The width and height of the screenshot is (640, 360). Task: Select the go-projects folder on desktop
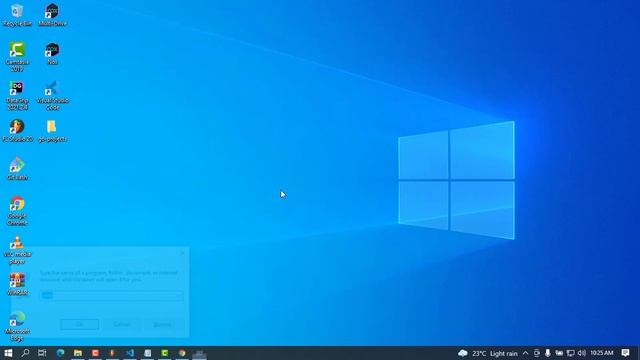[x=52, y=131]
